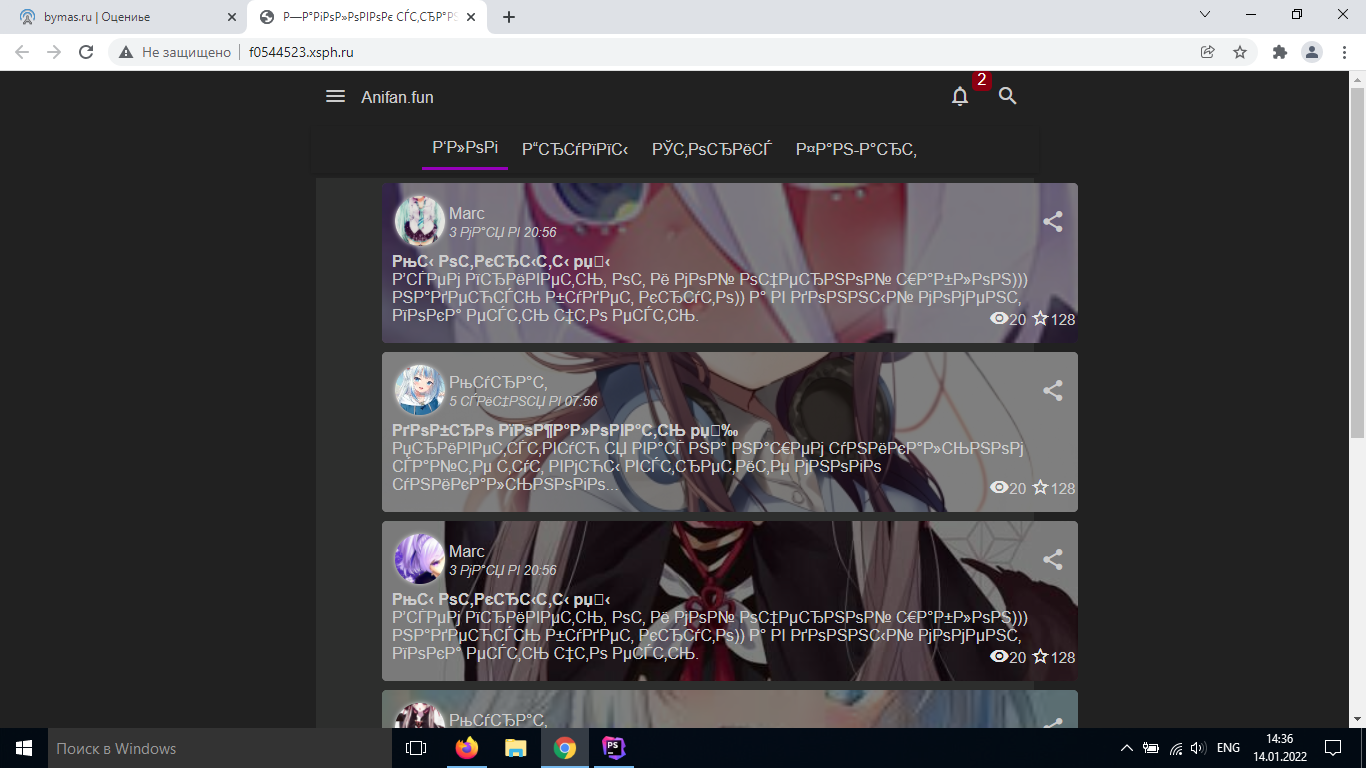This screenshot has width=1366, height=768.
Task: Click the Marc username on first post
Action: (x=466, y=213)
